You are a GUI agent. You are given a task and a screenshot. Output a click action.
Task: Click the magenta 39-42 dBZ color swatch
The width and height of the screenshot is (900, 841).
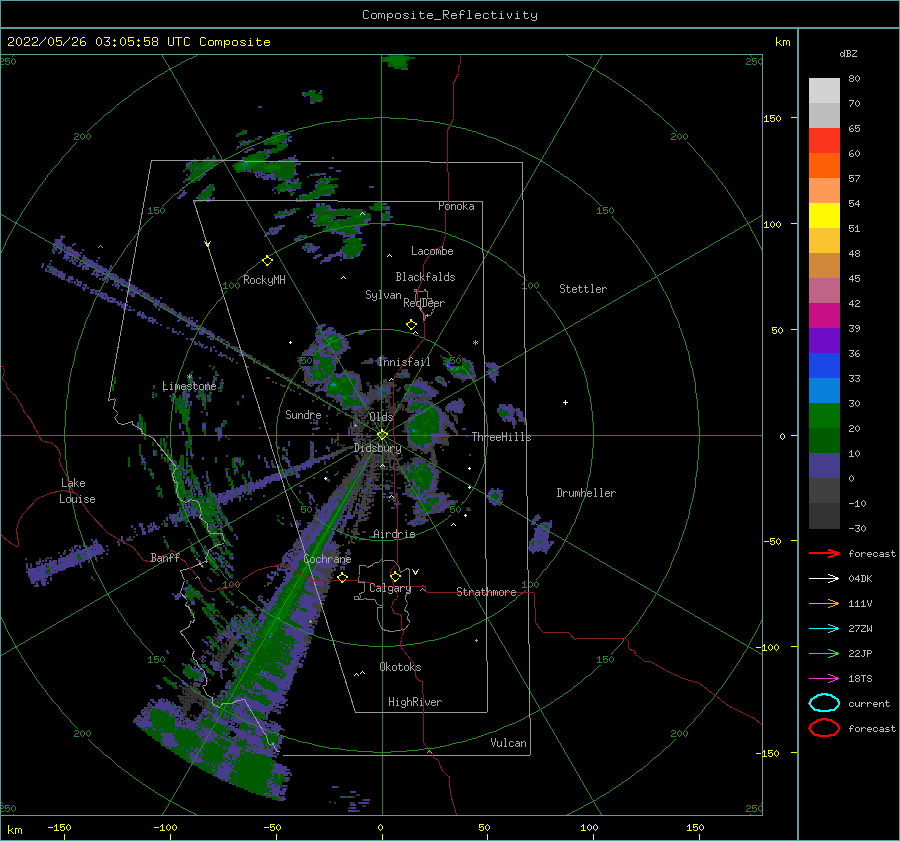point(824,316)
